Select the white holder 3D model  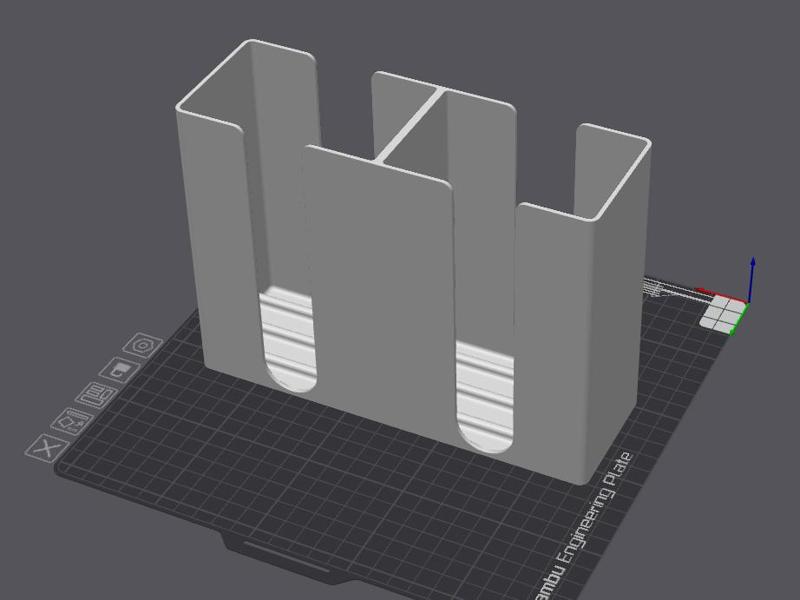(413, 260)
